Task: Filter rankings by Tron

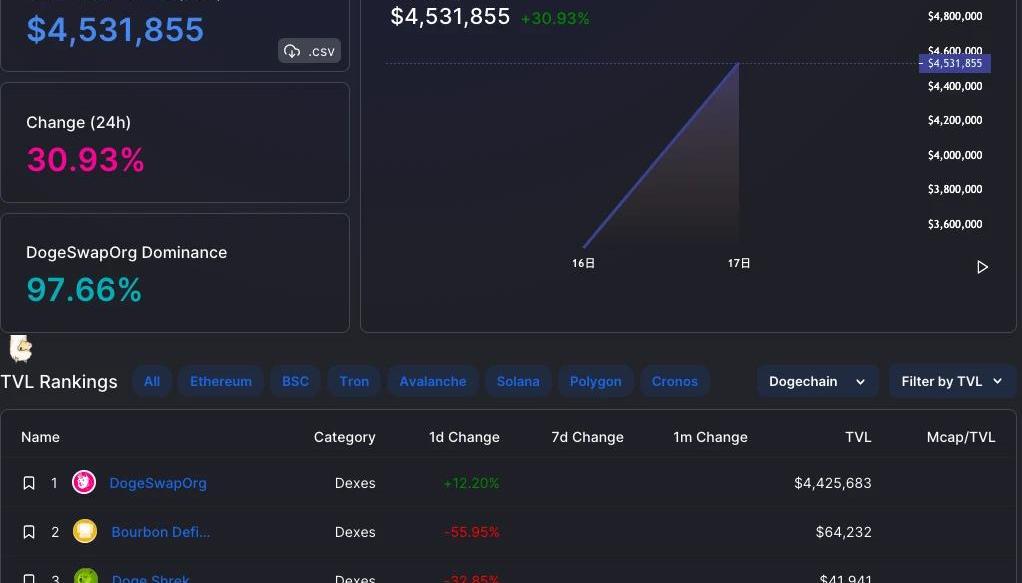Action: click(x=354, y=381)
